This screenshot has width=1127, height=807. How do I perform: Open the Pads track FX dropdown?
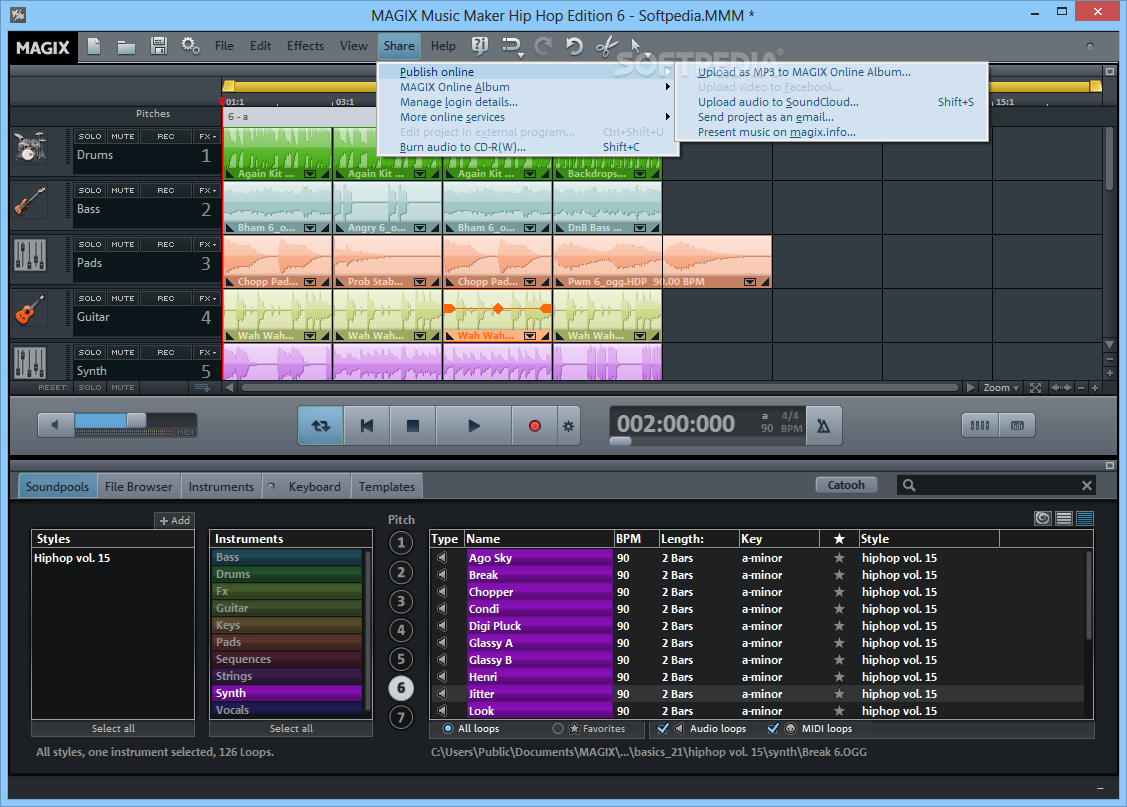tap(207, 244)
